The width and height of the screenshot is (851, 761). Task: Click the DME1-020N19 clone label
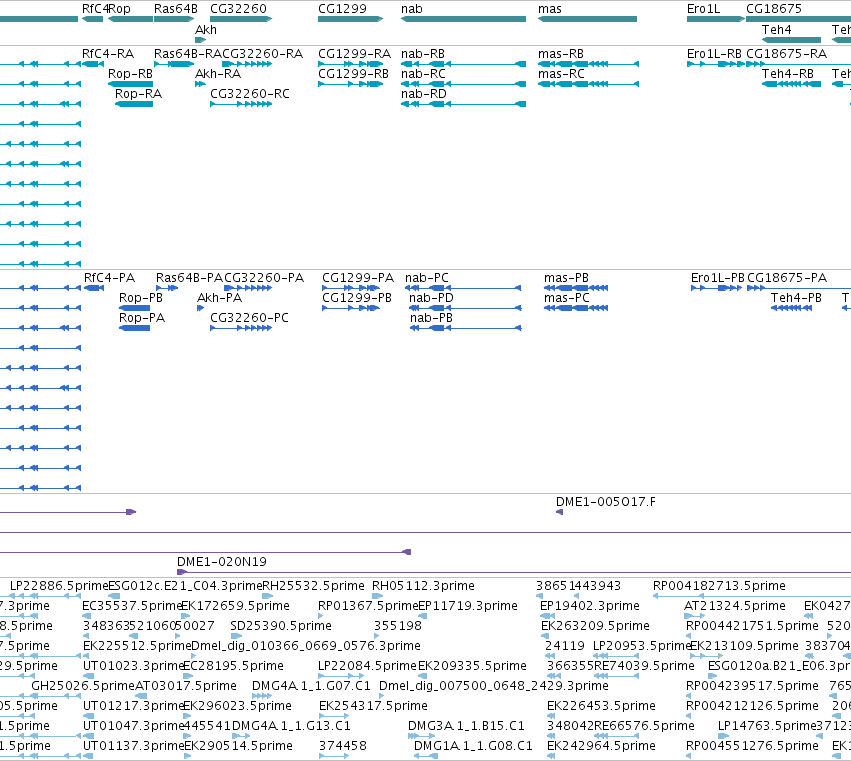coord(222,562)
